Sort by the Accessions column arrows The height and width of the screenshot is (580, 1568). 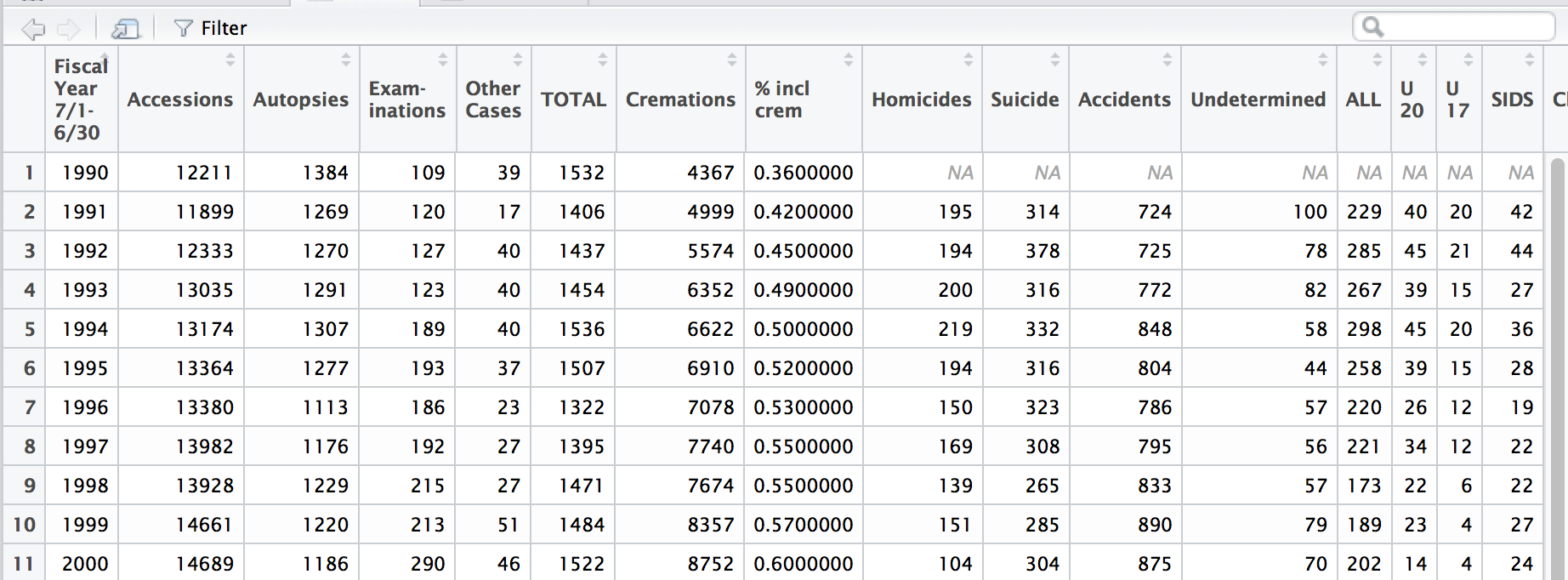pos(230,60)
